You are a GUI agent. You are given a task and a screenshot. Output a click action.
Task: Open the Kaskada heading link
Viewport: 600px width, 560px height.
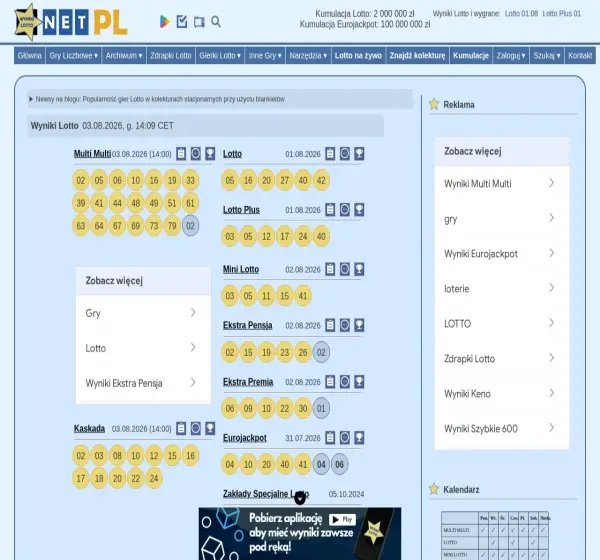[x=90, y=428]
